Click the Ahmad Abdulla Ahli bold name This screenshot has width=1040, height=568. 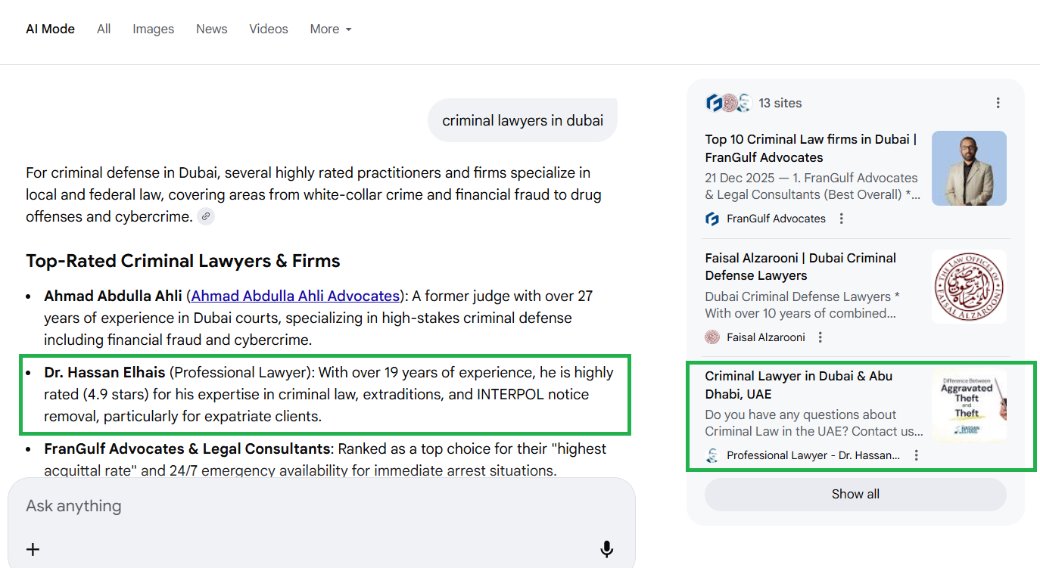(x=113, y=296)
